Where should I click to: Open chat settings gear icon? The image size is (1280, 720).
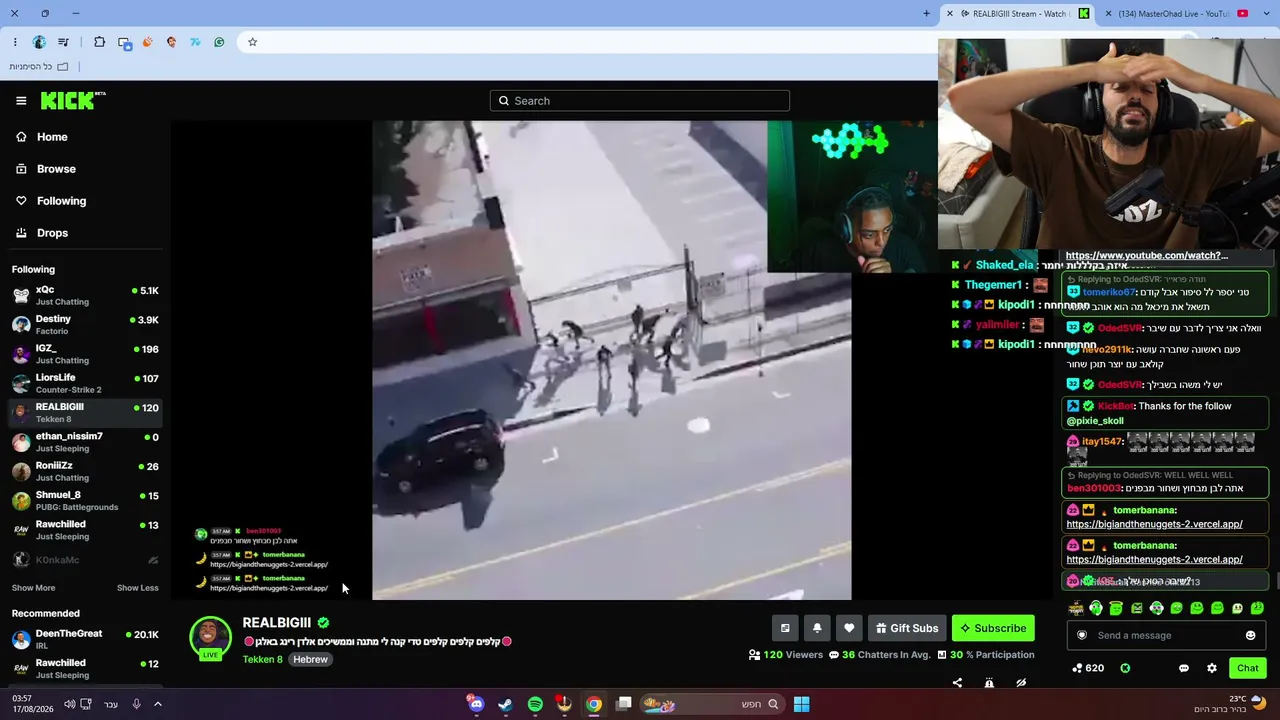1212,668
